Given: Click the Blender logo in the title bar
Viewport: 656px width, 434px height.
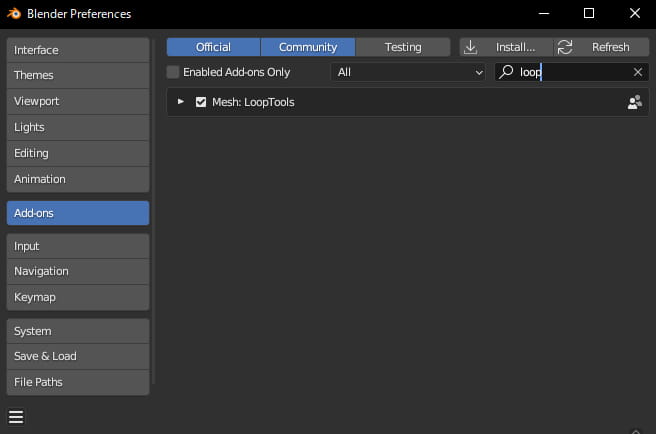Looking at the screenshot, I should [x=14, y=14].
